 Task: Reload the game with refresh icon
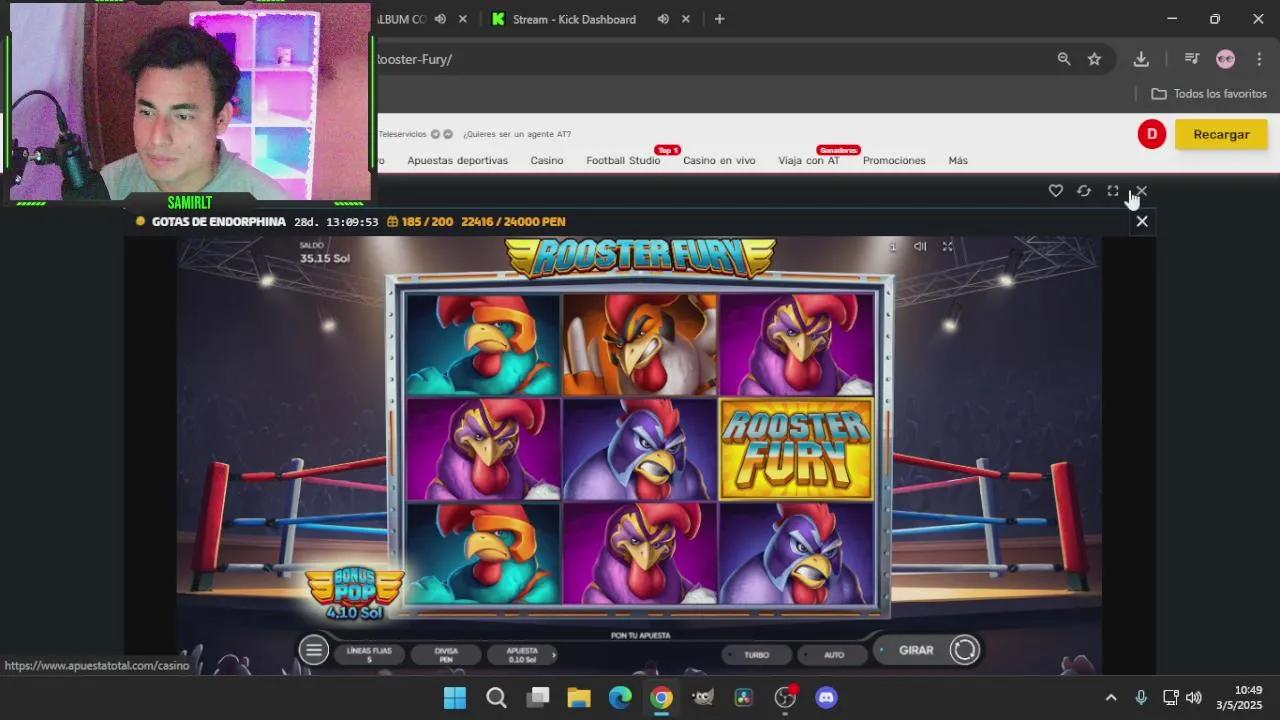1084,191
